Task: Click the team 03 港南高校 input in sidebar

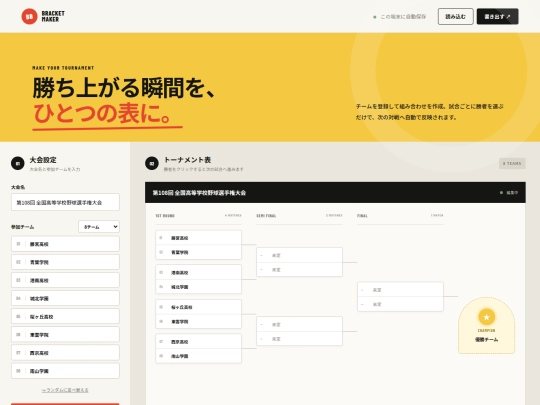Action: coord(65,280)
